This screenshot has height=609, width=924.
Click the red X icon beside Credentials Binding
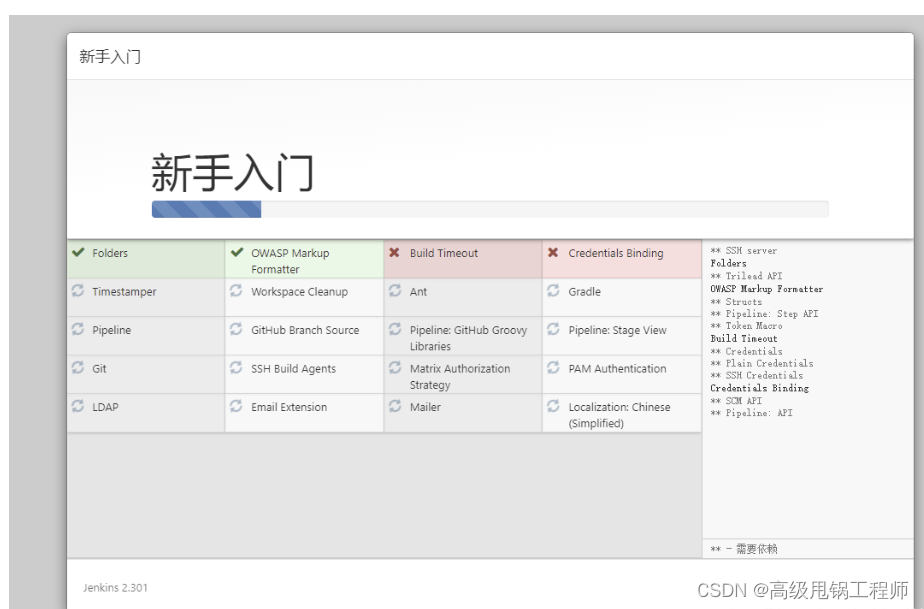tap(553, 252)
